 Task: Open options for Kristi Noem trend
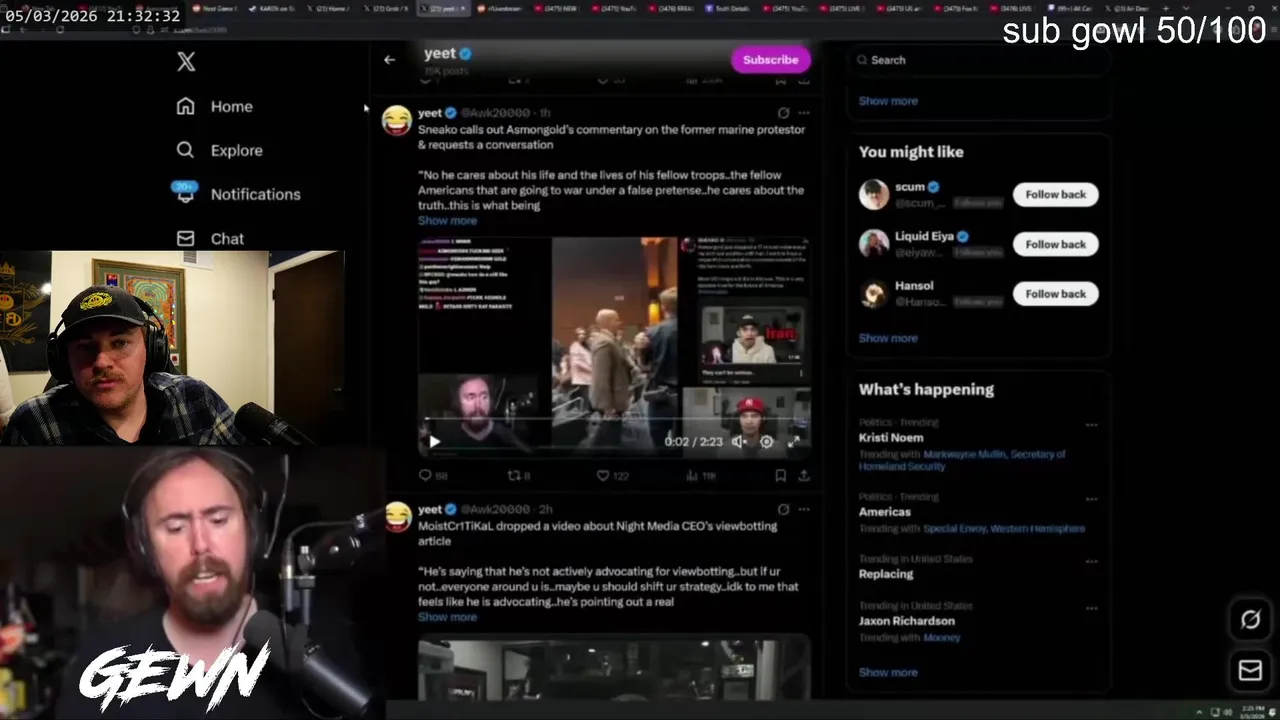[x=1092, y=424]
